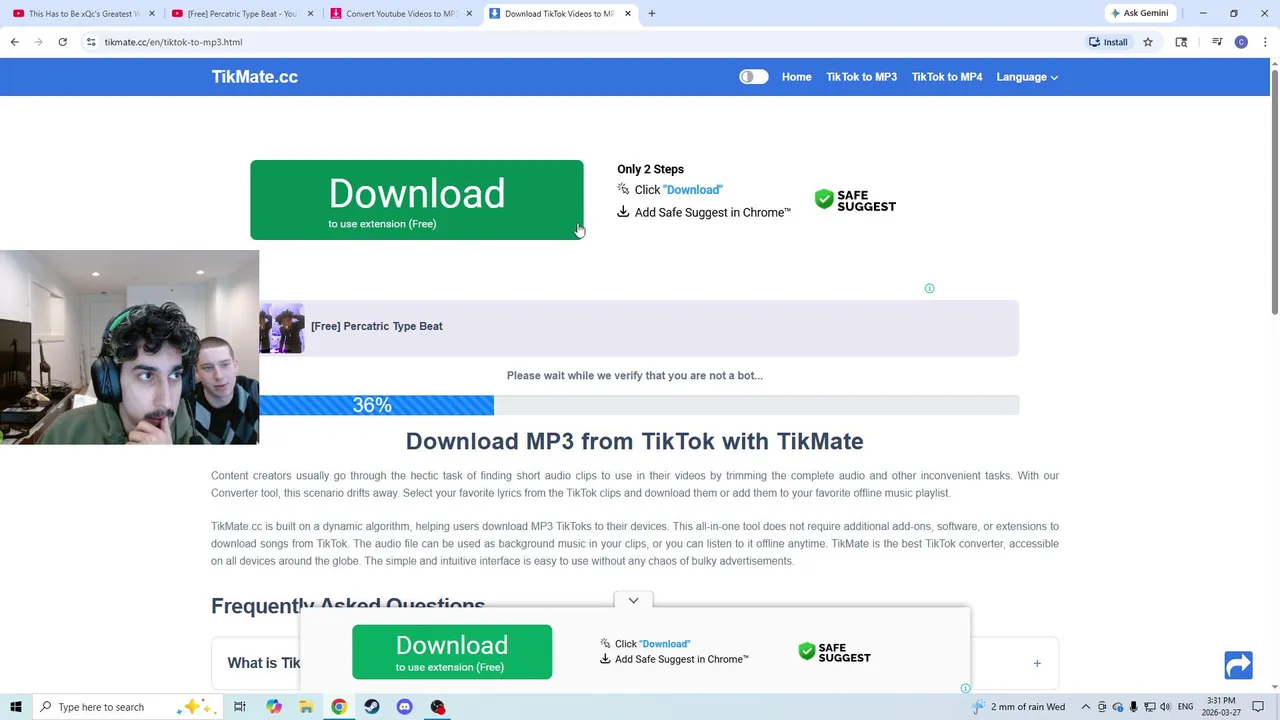Open the clock showing 3:31 PM
1280x720 pixels.
tap(1221, 707)
